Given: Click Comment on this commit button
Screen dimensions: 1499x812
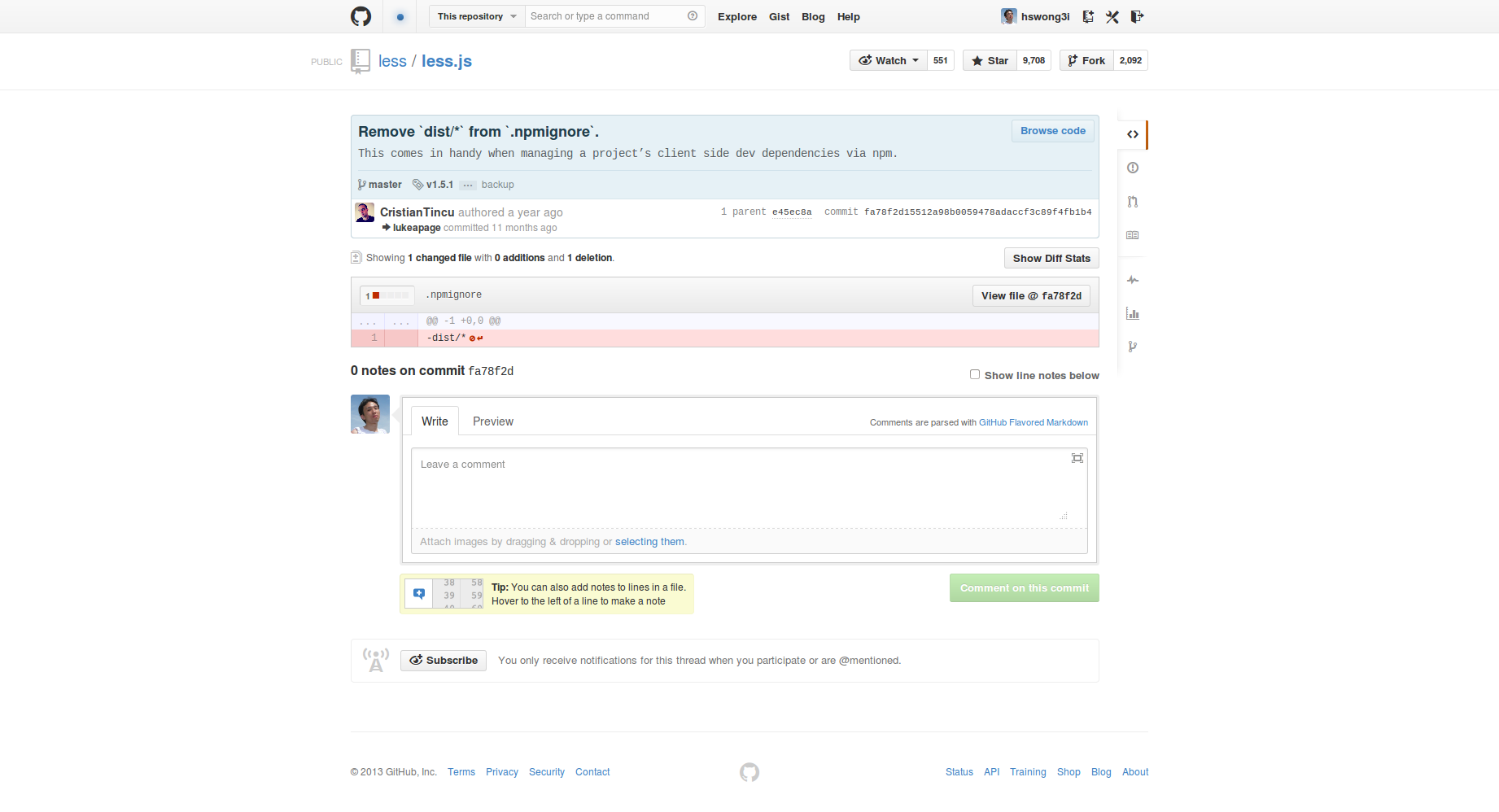Looking at the screenshot, I should pos(1025,588).
